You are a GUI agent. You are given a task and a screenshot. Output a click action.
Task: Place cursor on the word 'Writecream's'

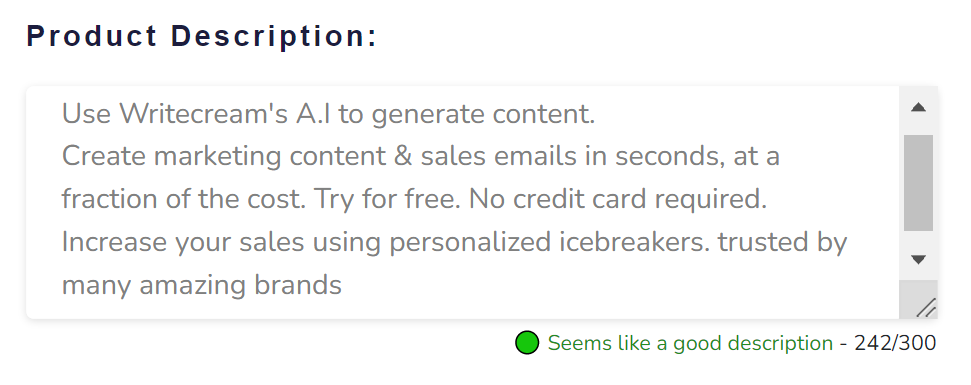[x=203, y=114]
